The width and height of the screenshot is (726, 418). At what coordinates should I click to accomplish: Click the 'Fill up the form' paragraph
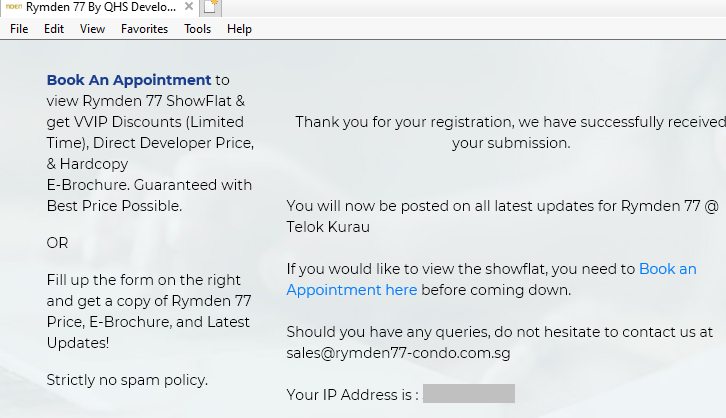click(149, 311)
